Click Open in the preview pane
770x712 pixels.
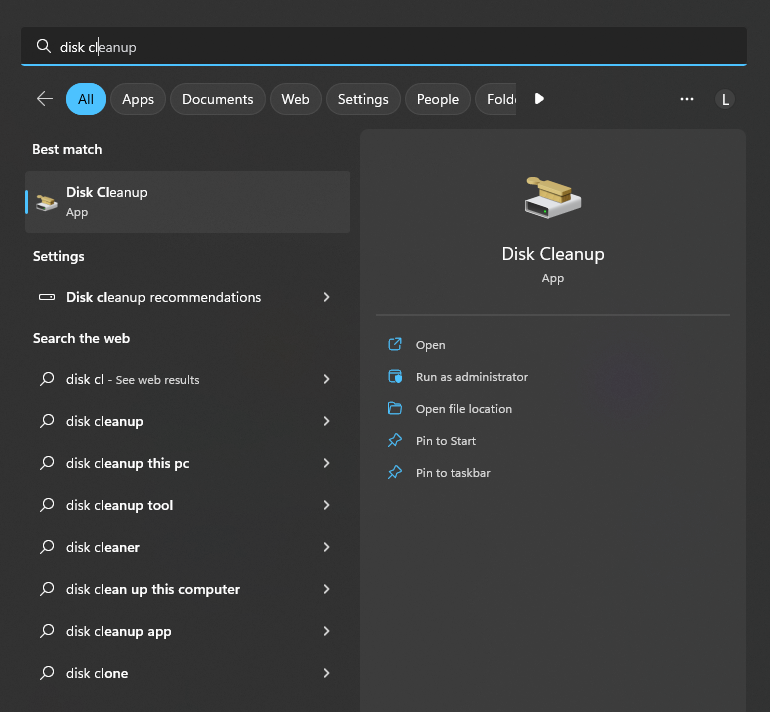coord(431,345)
